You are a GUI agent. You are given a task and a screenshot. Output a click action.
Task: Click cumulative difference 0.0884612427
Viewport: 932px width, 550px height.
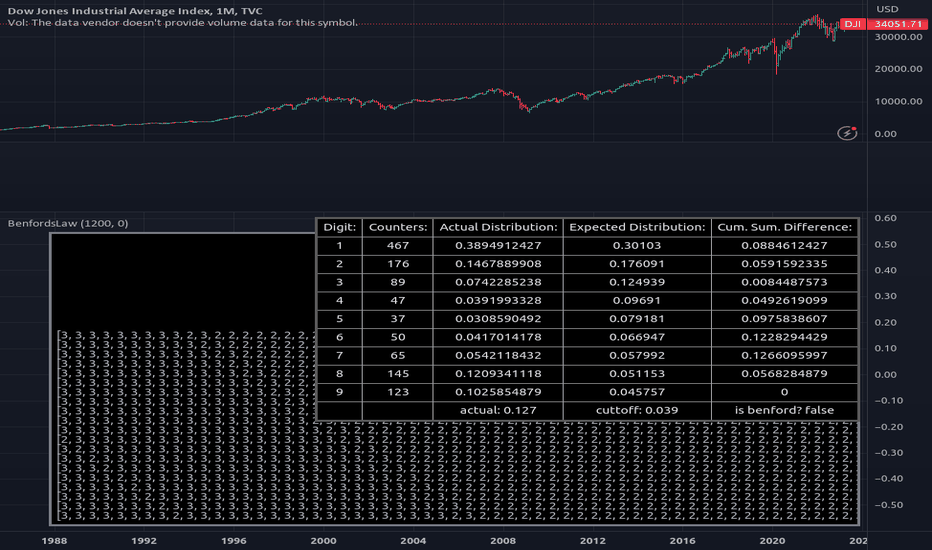point(785,246)
